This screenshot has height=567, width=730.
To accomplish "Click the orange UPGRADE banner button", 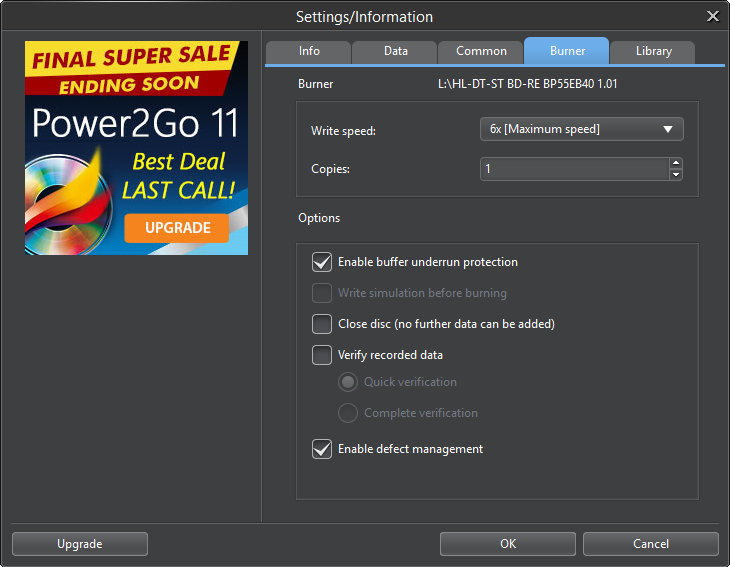I will click(x=177, y=228).
